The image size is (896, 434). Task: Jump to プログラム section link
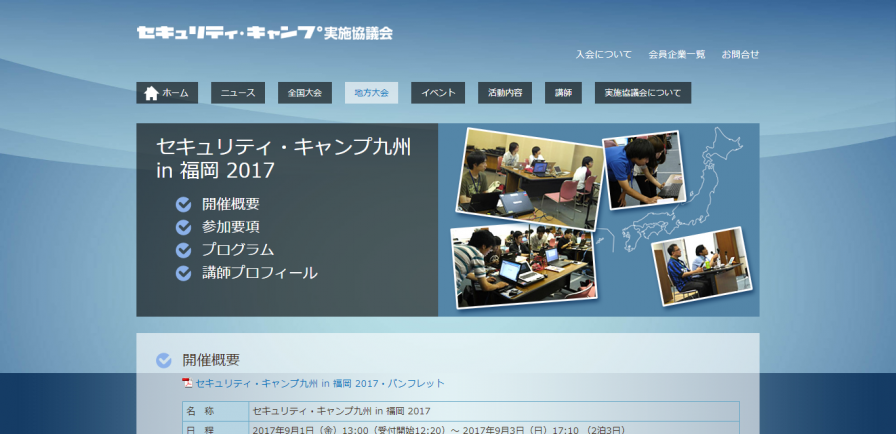(x=238, y=250)
